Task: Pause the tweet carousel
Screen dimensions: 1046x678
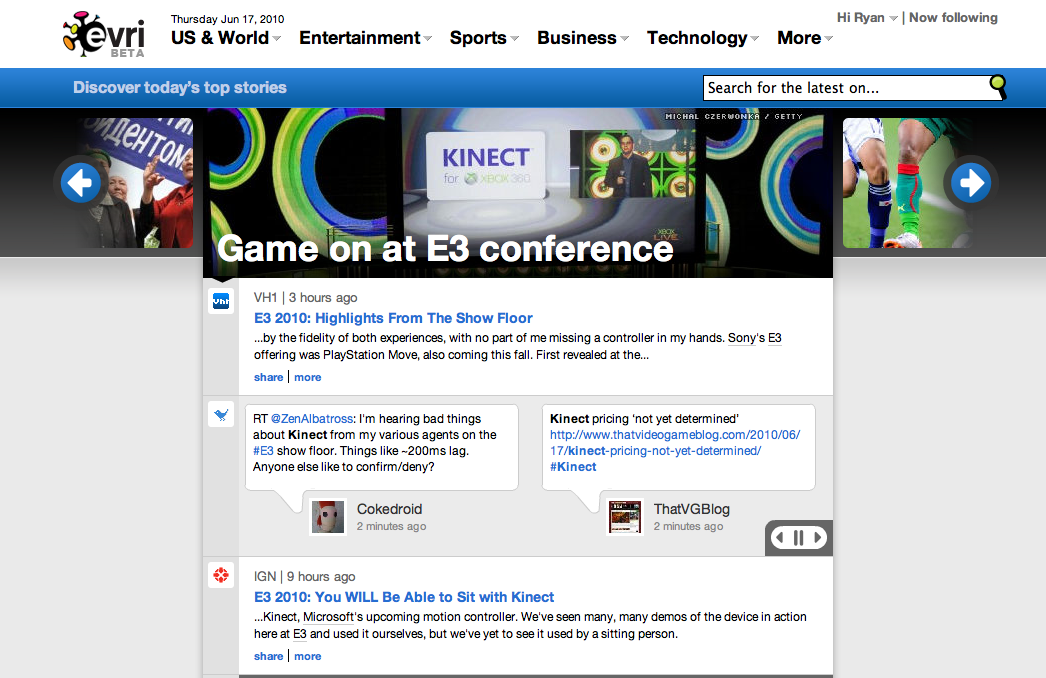Action: click(x=799, y=537)
